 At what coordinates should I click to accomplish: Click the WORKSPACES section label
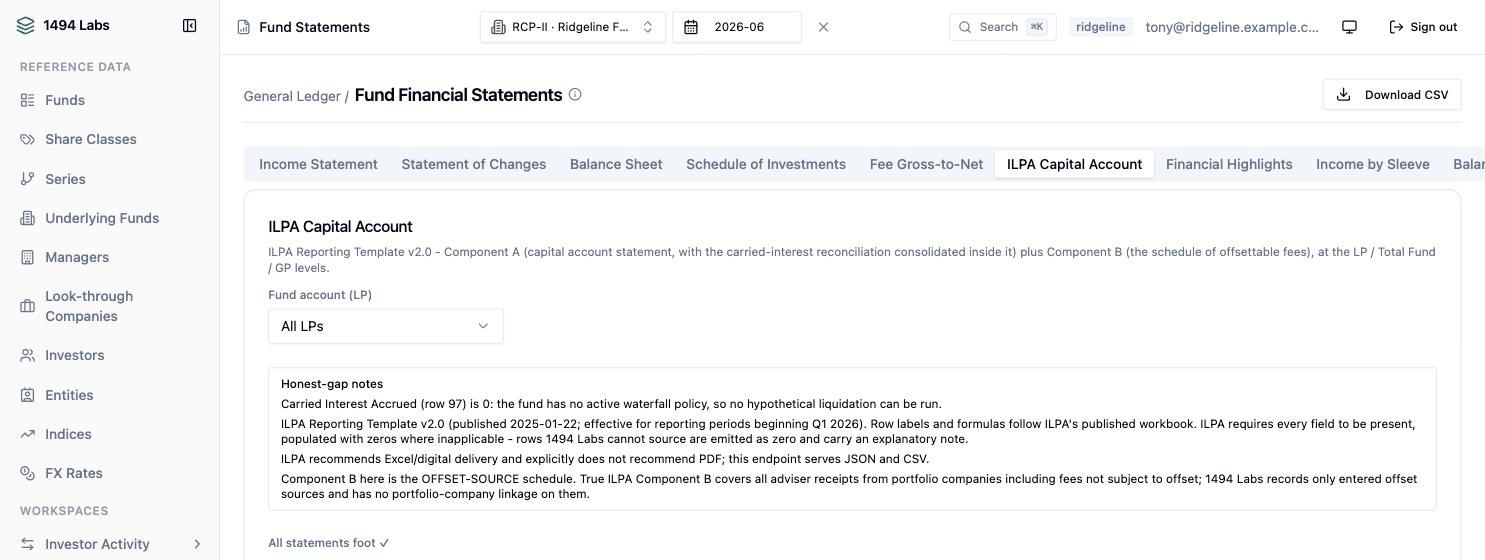point(64,511)
